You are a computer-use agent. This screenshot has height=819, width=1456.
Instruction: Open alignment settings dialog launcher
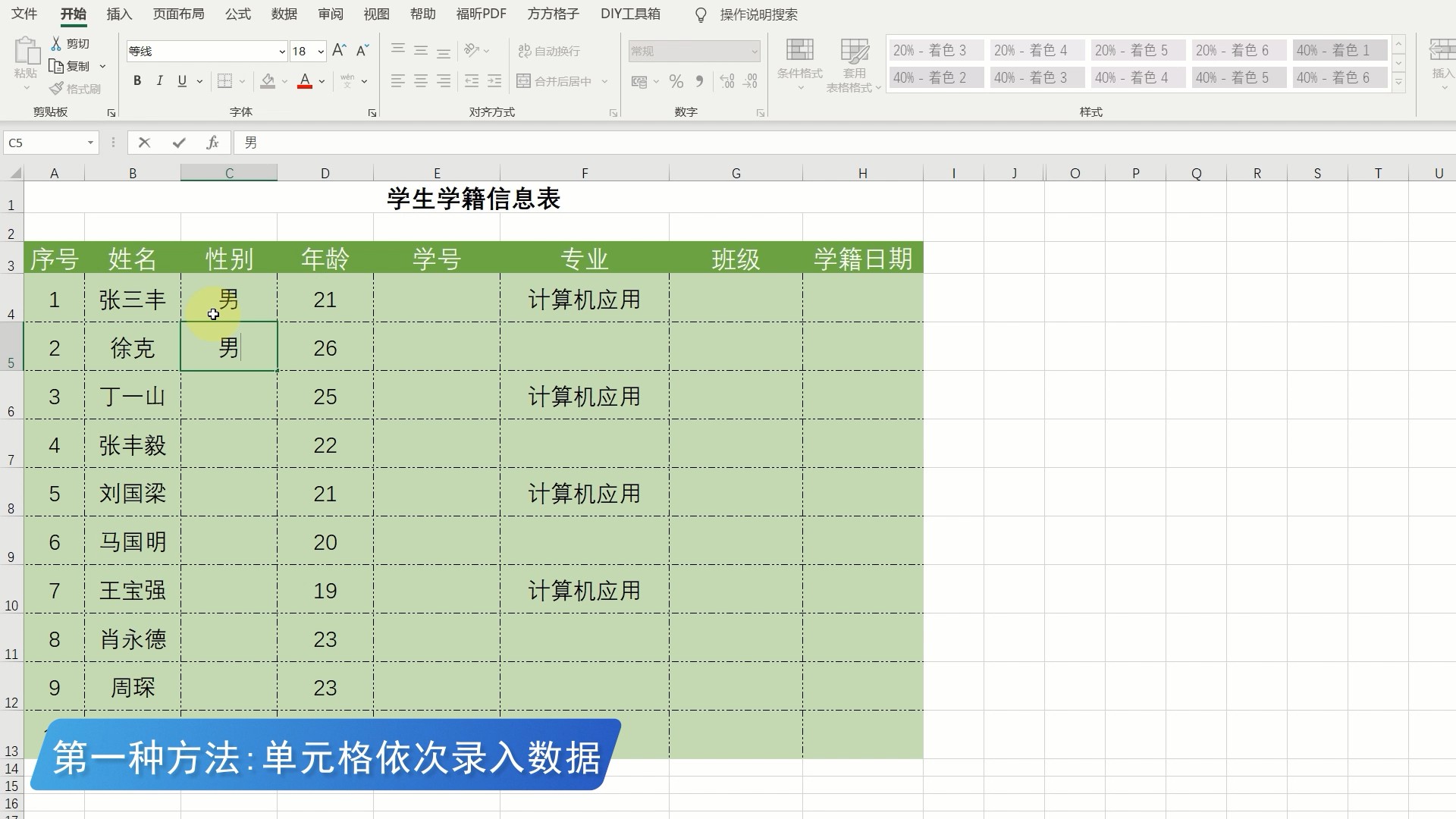point(613,113)
